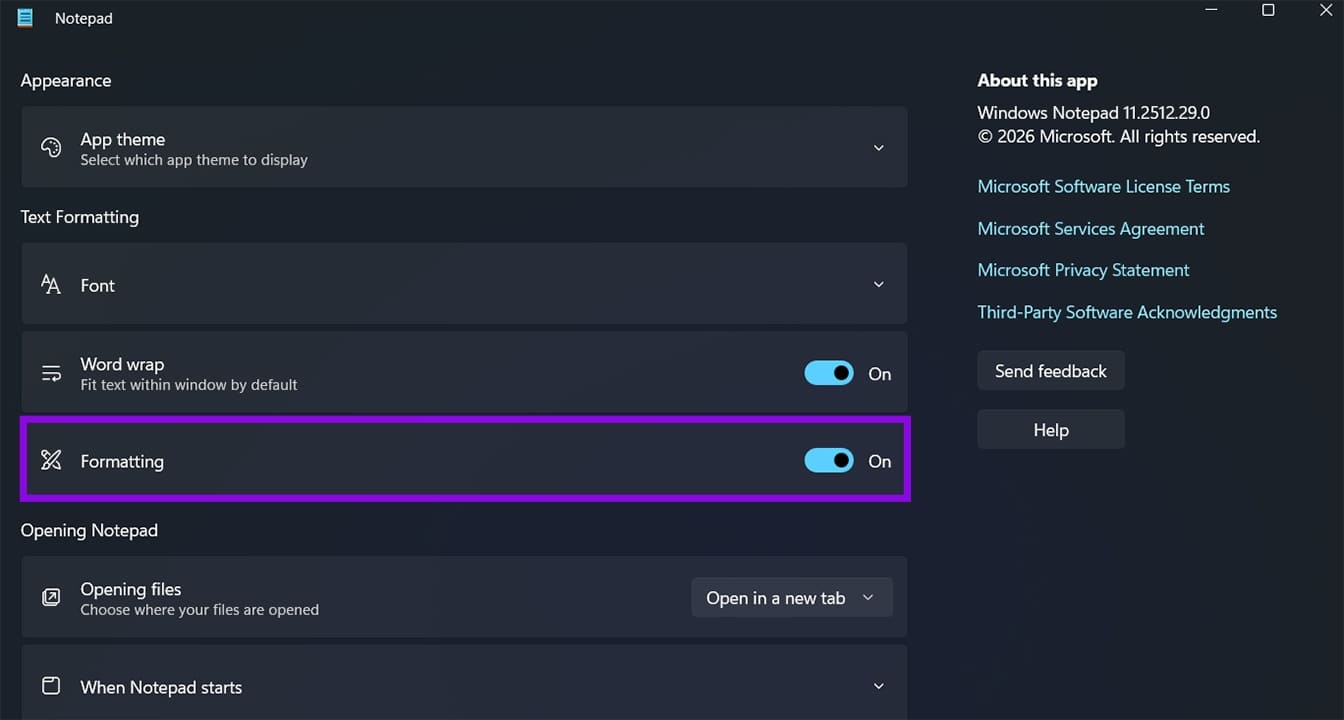This screenshot has width=1344, height=720.
Task: Open Third-Party Software Acknowledgments link
Action: pyautogui.click(x=1127, y=313)
